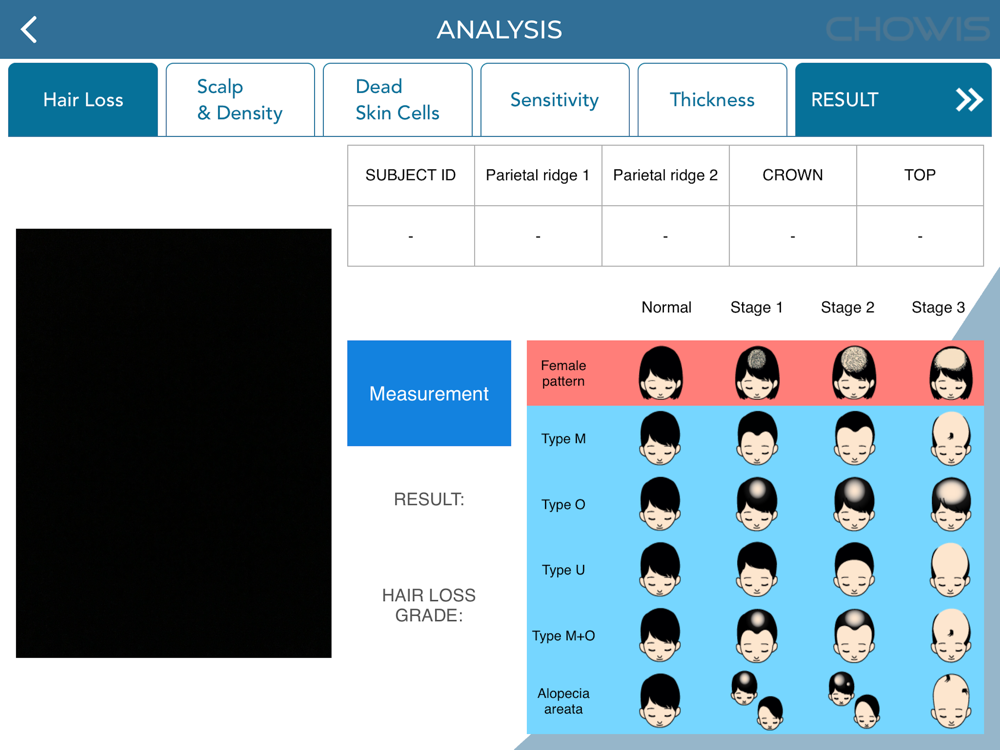Screen dimensions: 1000x750
Task: Select the Hair Loss tab
Action: pyautogui.click(x=83, y=99)
